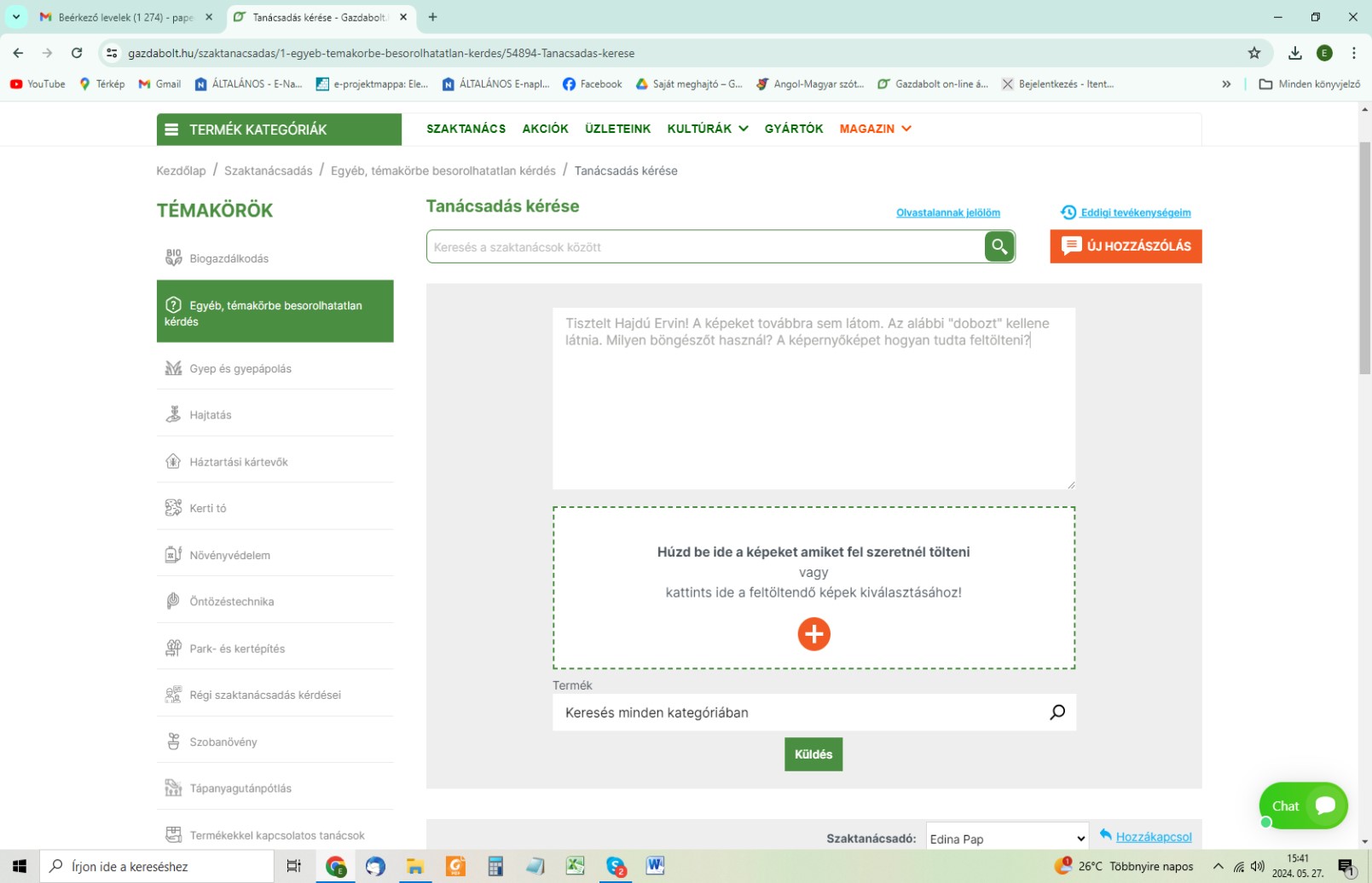Click the Termék search magnifier icon
The height and width of the screenshot is (883, 1372).
pos(1056,713)
